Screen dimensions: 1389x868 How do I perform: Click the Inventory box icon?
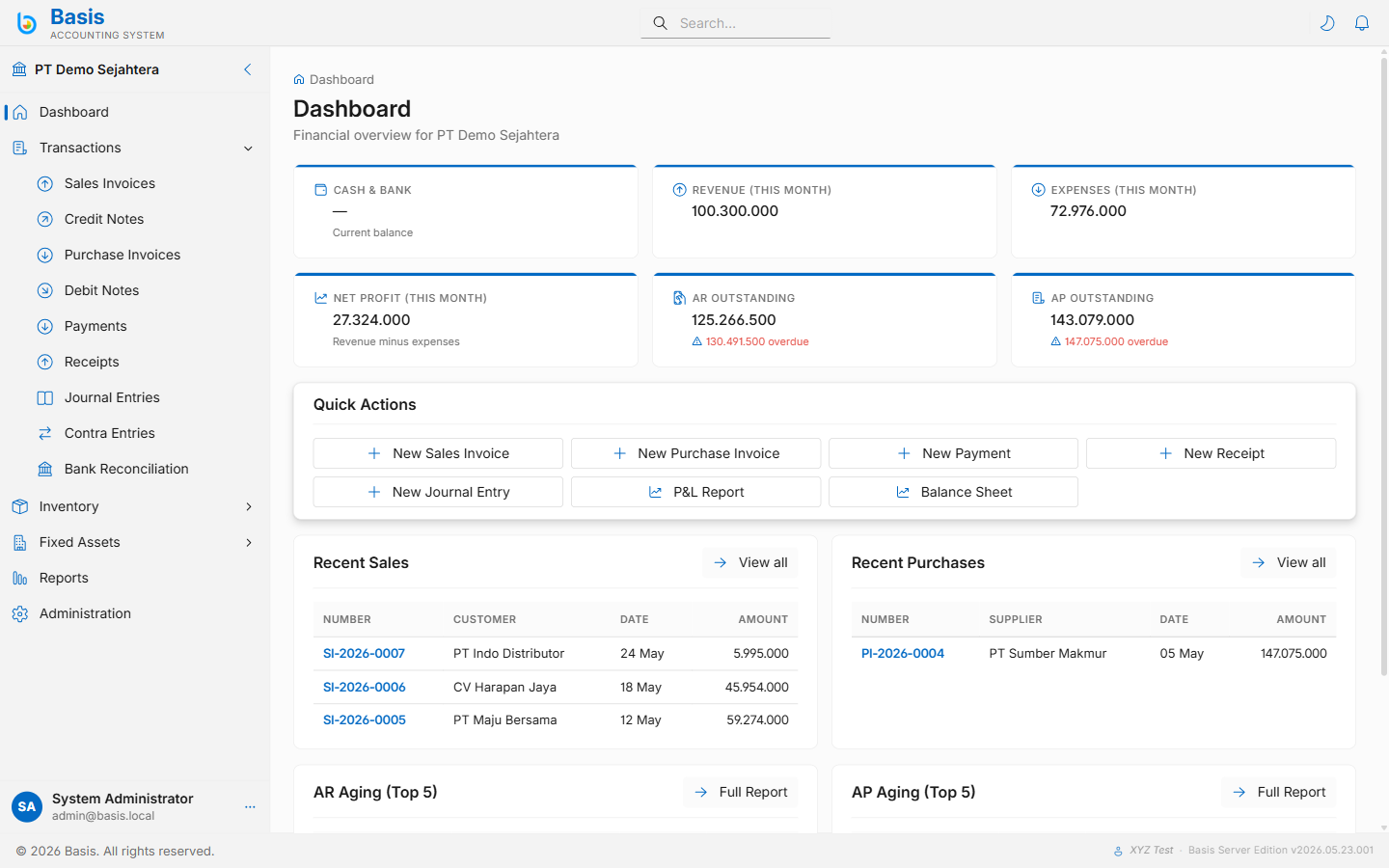click(x=20, y=506)
